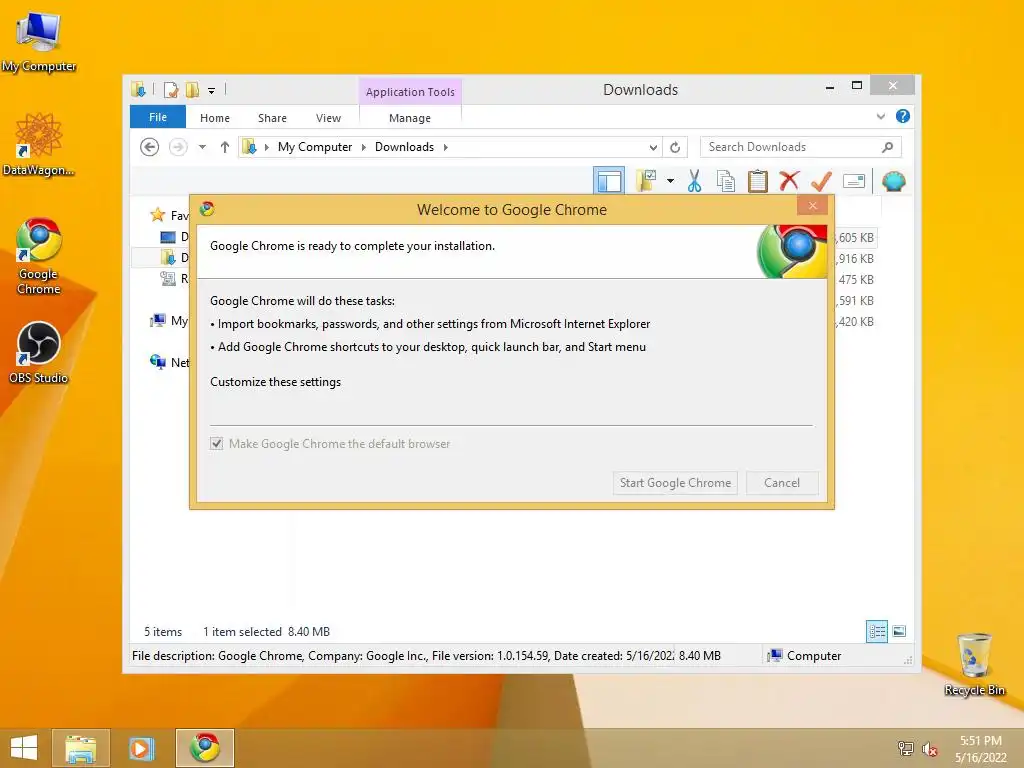The width and height of the screenshot is (1024, 768).
Task: Click the Paste clipboard icon
Action: click(758, 181)
